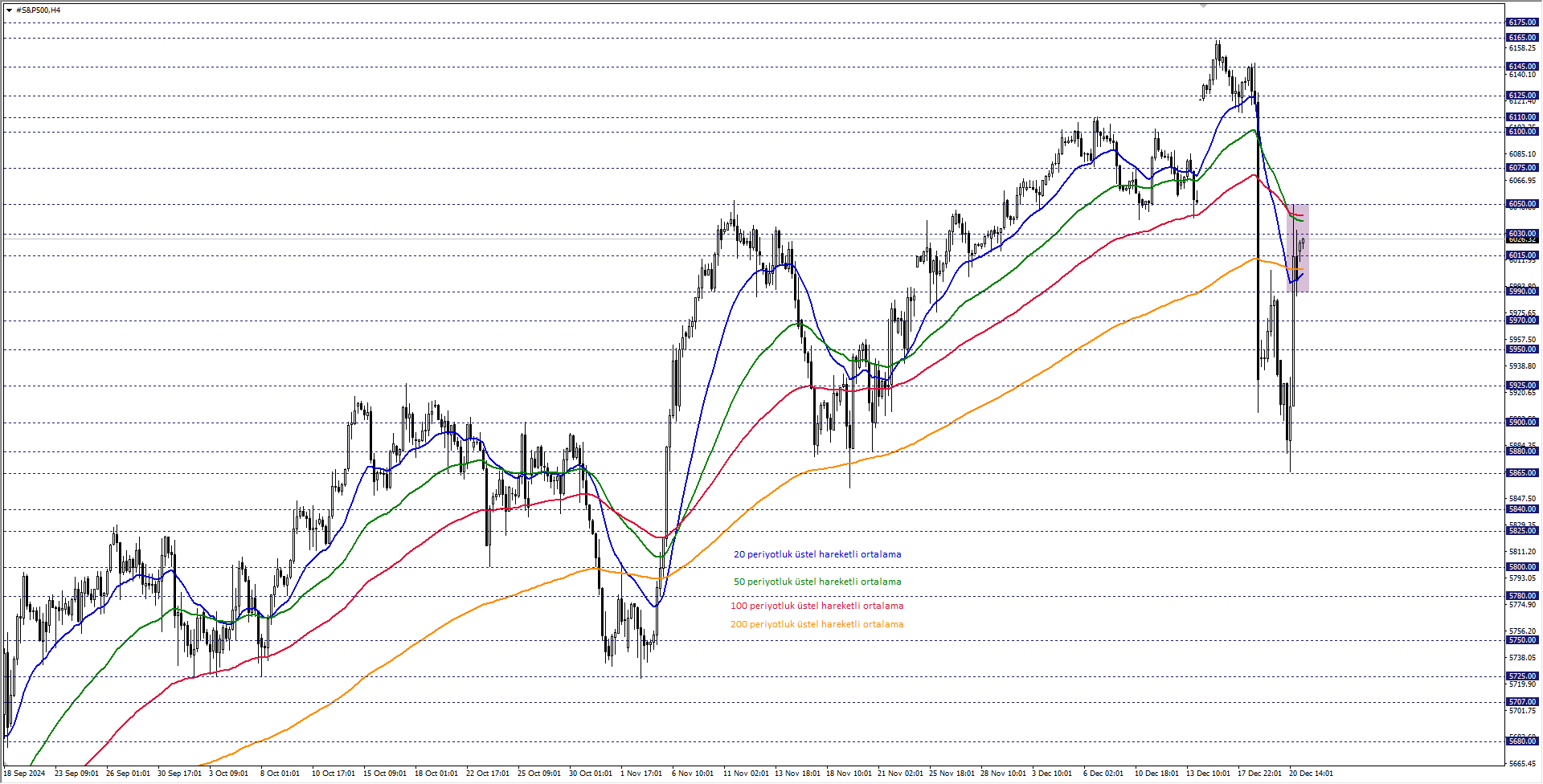Image resolution: width=1543 pixels, height=784 pixels.
Task: Select the 6165.00 horizontal line price label
Action: coord(1522,38)
